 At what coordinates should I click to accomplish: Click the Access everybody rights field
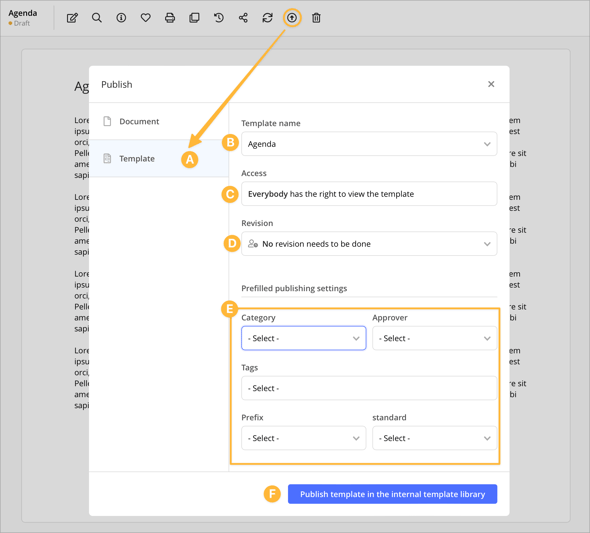point(369,194)
